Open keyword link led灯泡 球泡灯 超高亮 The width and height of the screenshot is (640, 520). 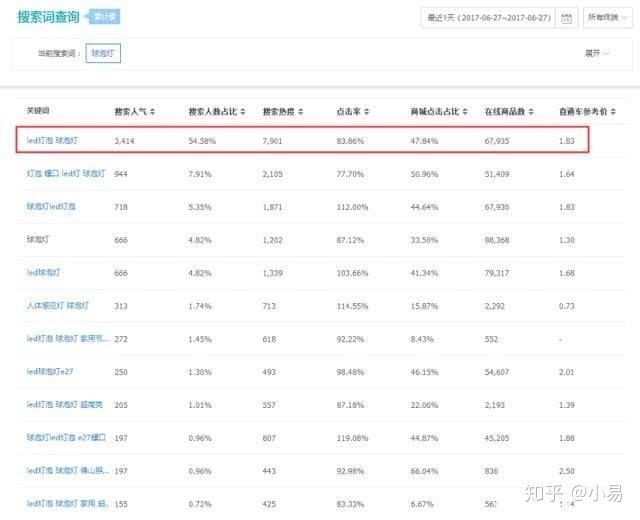pyautogui.click(x=66, y=404)
